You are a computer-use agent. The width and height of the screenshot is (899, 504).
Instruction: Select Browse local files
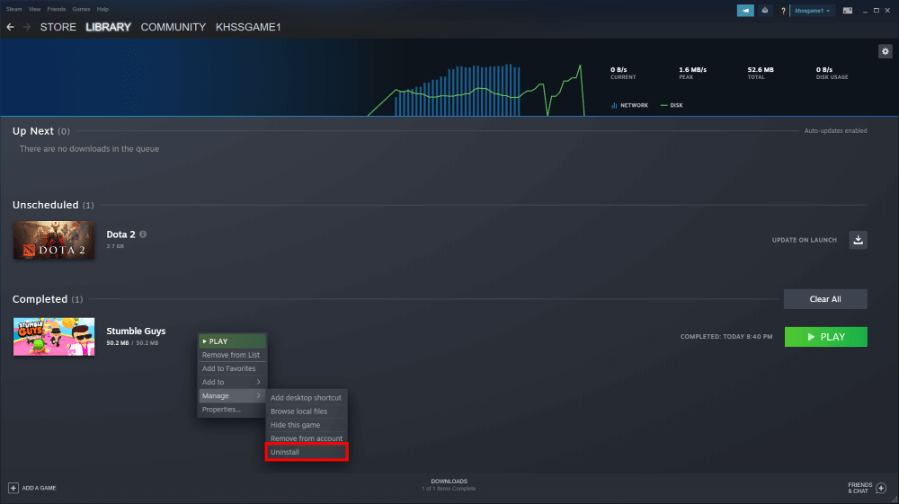(x=306, y=411)
